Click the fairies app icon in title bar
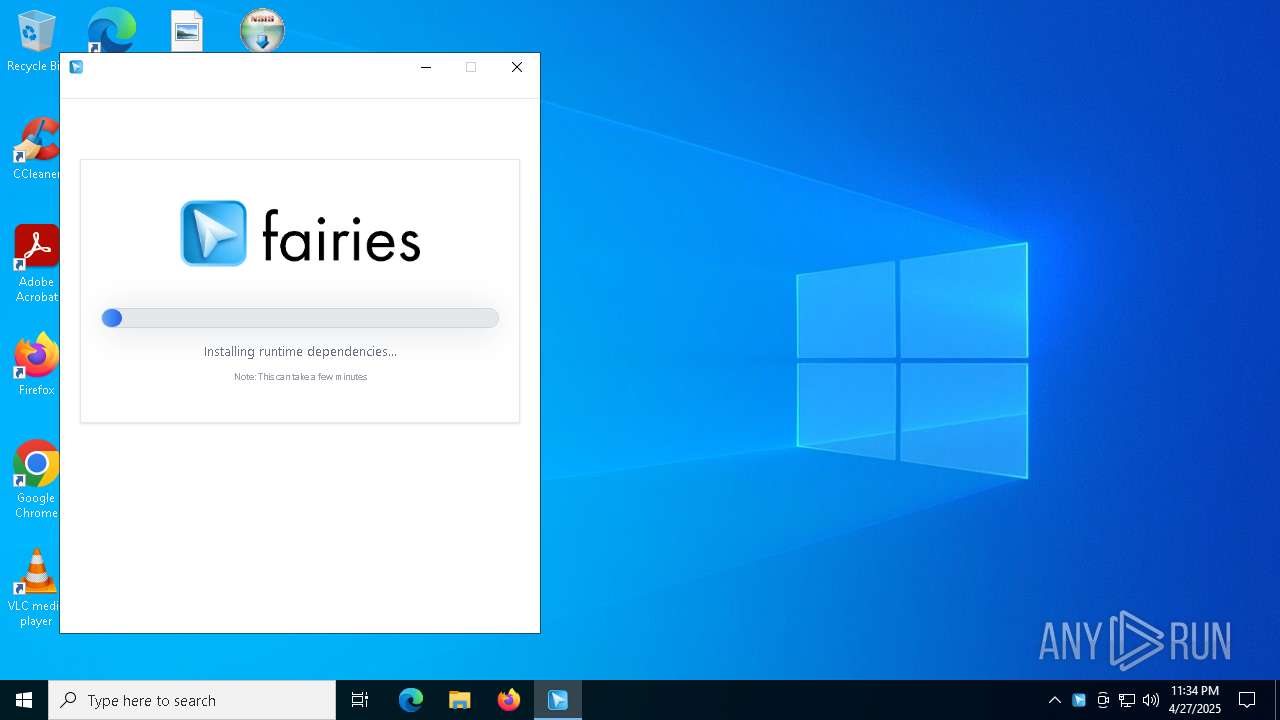This screenshot has height=720, width=1280. [76, 67]
